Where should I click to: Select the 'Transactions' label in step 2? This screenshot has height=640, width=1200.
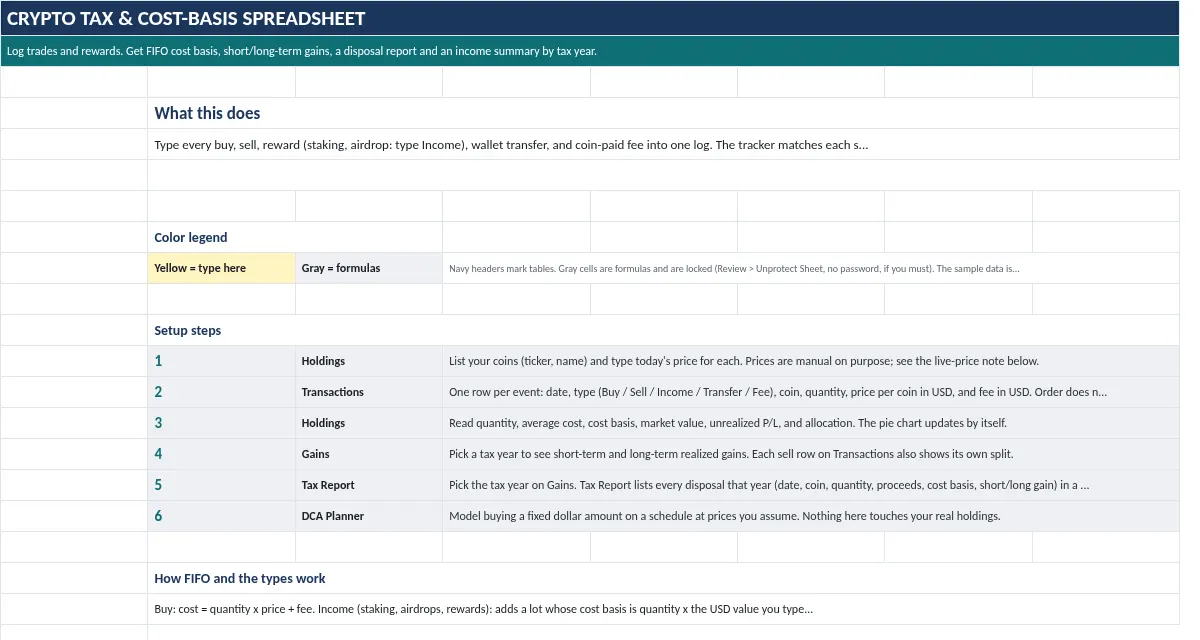point(369,392)
